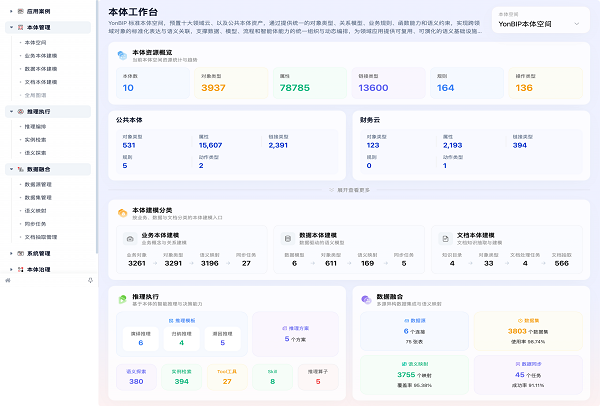The width and height of the screenshot is (600, 406).
Task: Click the sidebar vertical scrollbar
Action: pyautogui.click(x=97, y=126)
